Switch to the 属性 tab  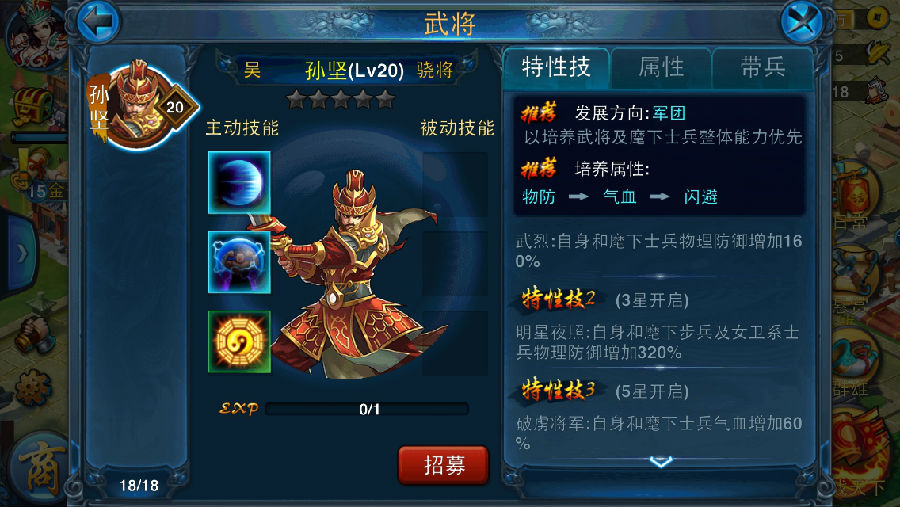coord(661,68)
